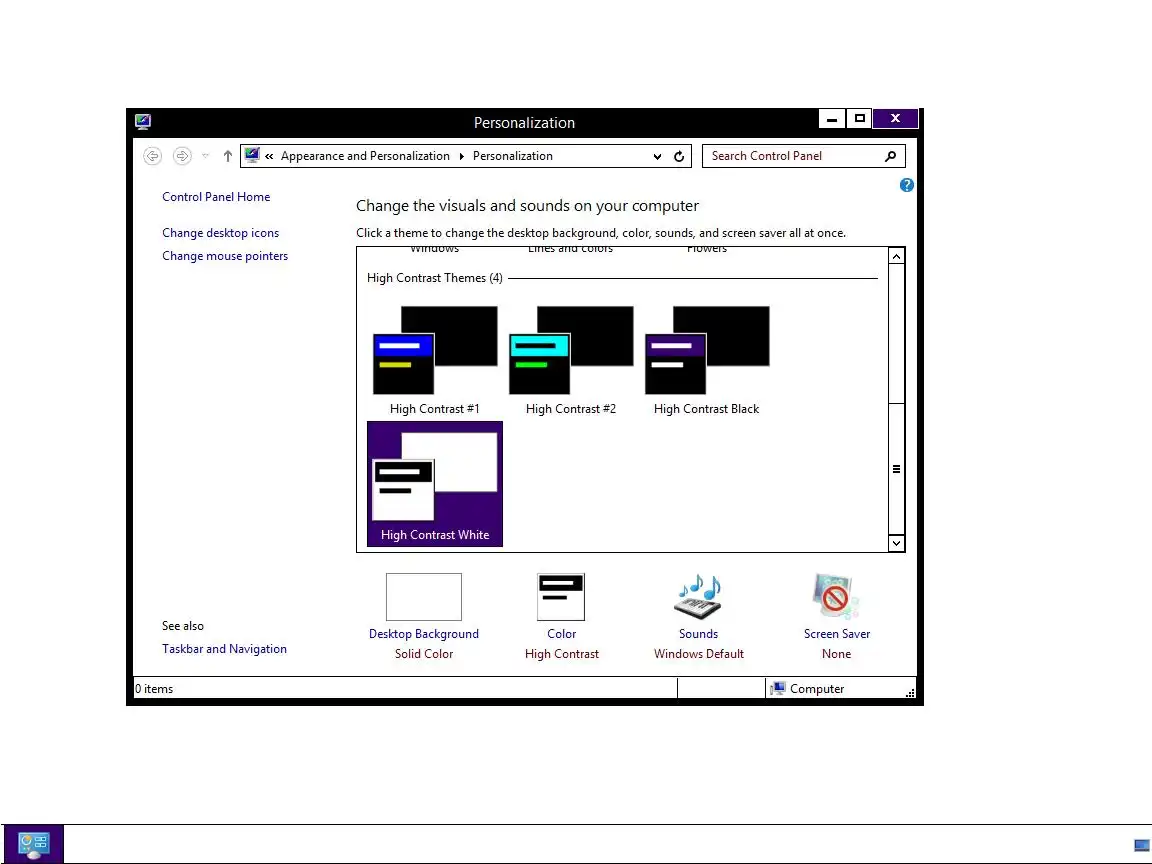Open Control Panel Home link
Image resolution: width=1152 pixels, height=864 pixels.
[216, 197]
